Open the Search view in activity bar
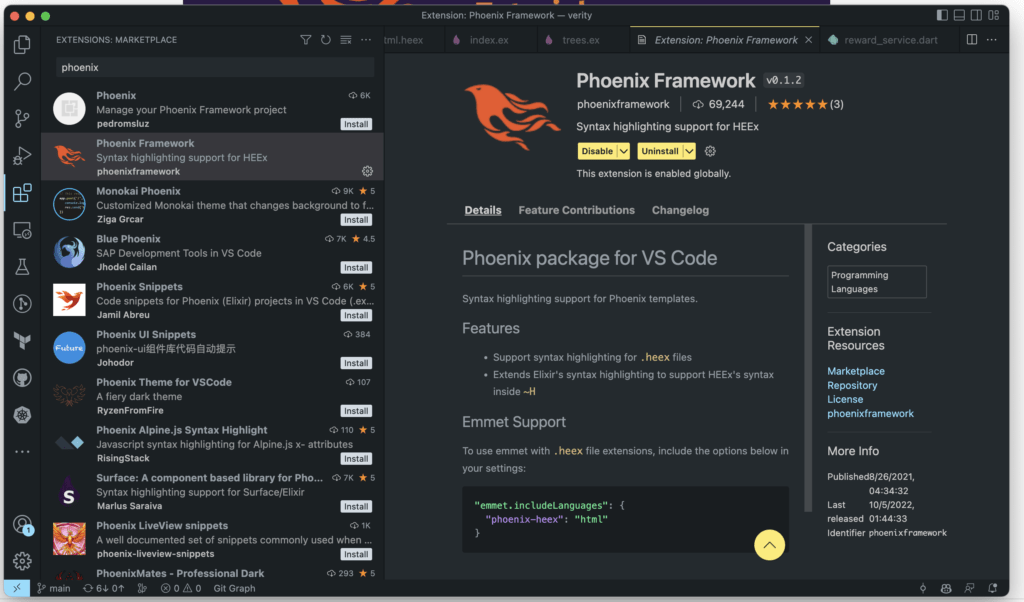This screenshot has width=1024, height=602. pyautogui.click(x=22, y=82)
